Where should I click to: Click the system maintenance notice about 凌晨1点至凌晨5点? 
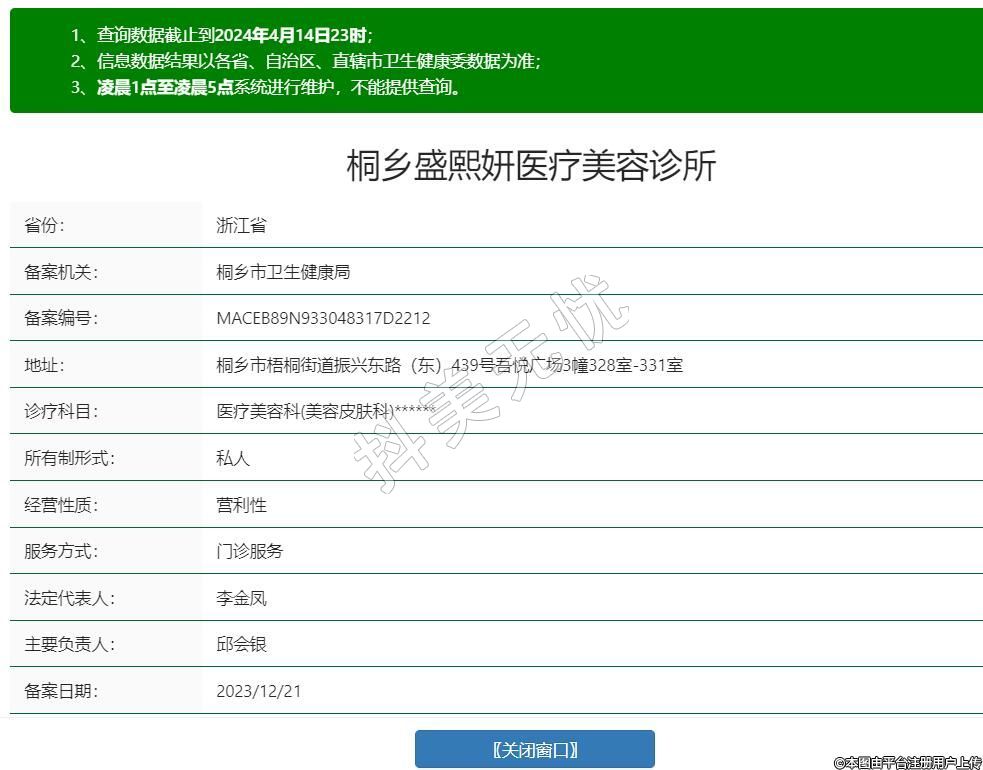pos(266,87)
